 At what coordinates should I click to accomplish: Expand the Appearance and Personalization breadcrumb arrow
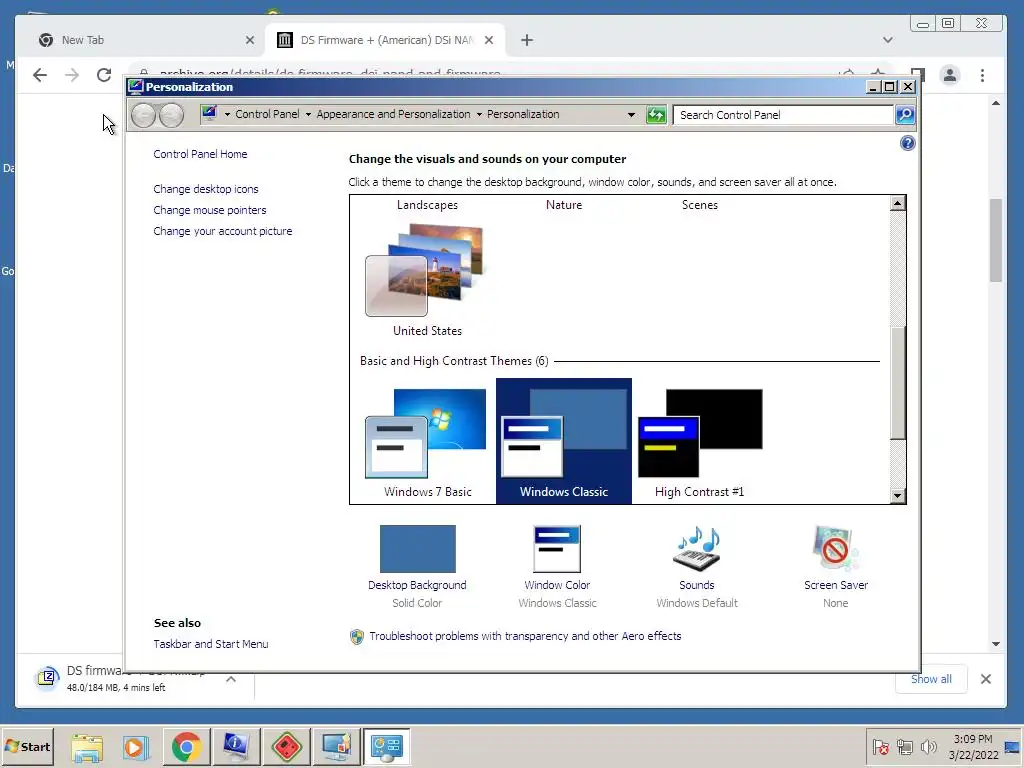tap(479, 114)
